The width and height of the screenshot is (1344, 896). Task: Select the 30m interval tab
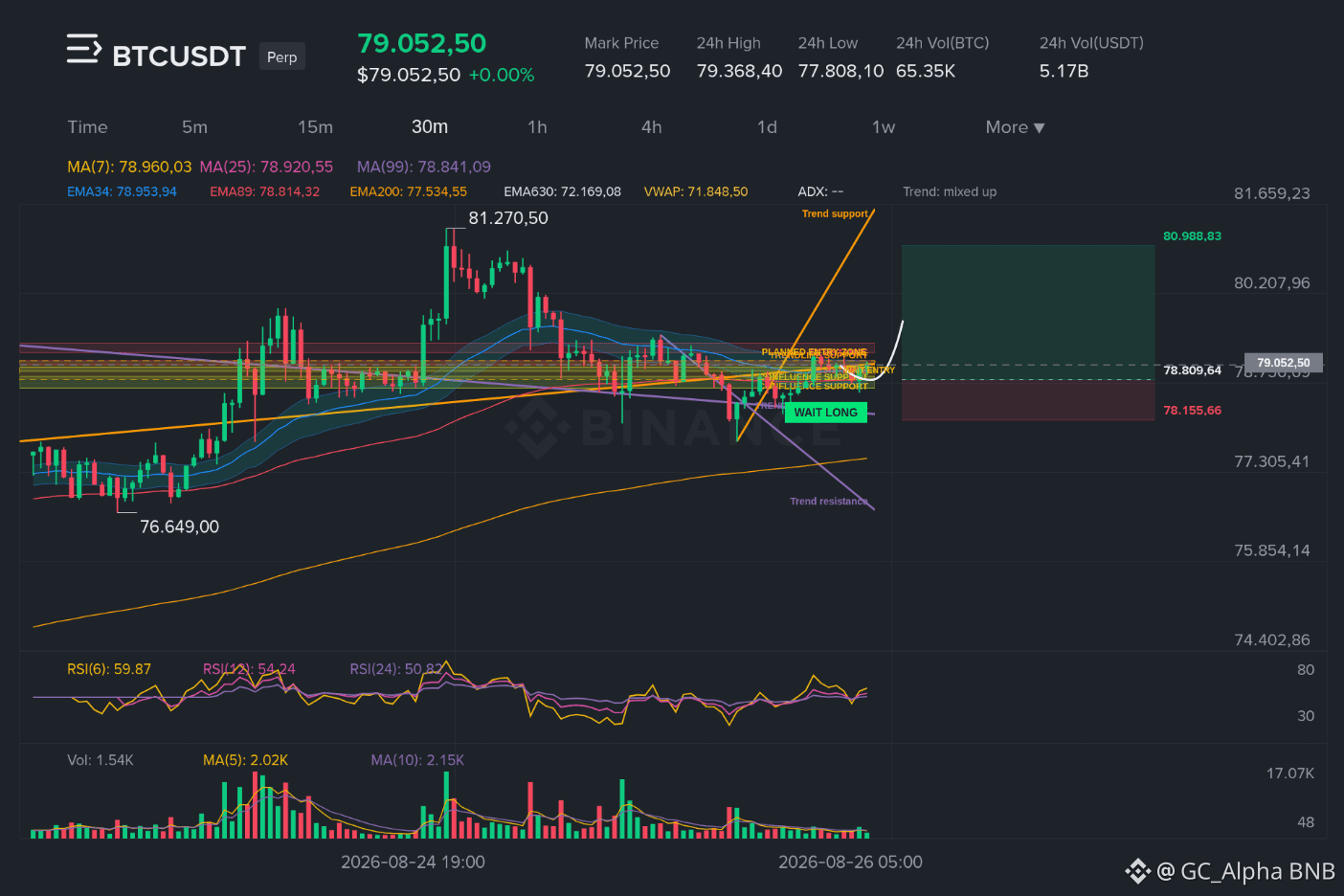click(x=430, y=127)
